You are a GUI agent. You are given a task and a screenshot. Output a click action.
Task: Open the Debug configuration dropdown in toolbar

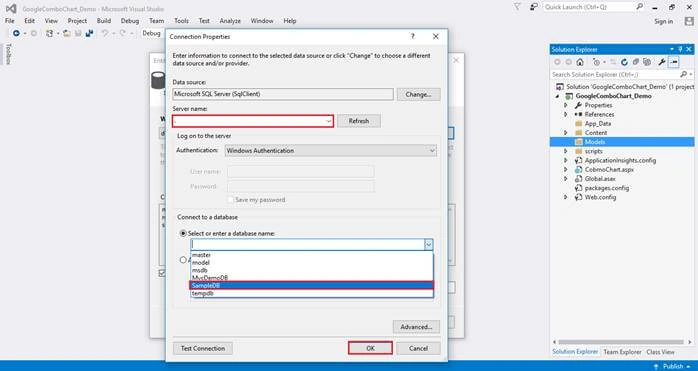tap(152, 33)
